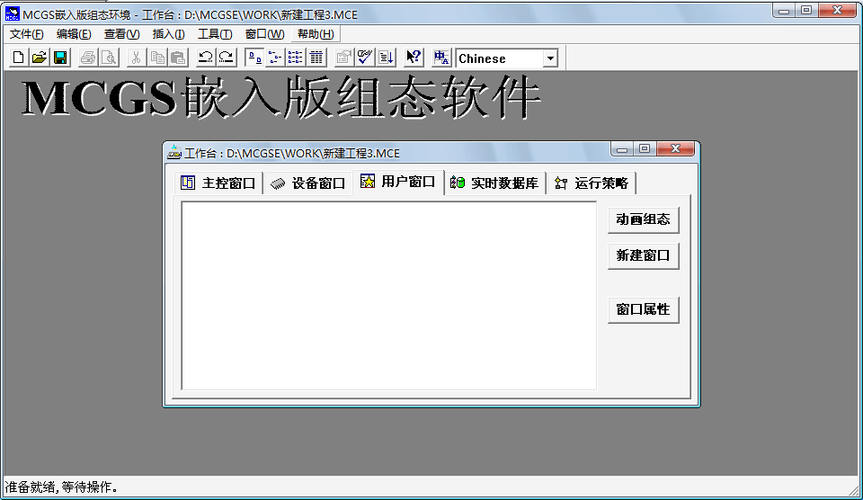Switch to the 实时数据库 tab

495,183
